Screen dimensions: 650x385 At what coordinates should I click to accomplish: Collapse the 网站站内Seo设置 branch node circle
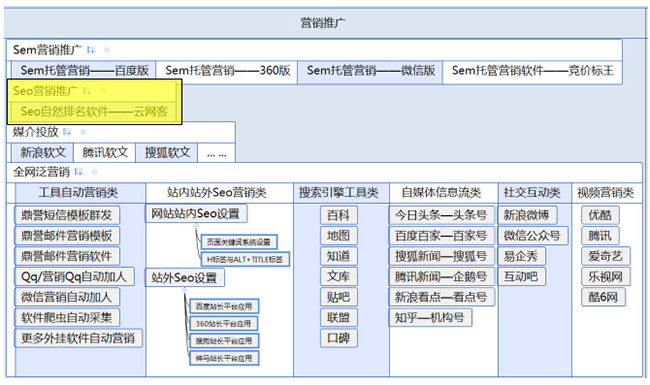pyautogui.click(x=196, y=226)
